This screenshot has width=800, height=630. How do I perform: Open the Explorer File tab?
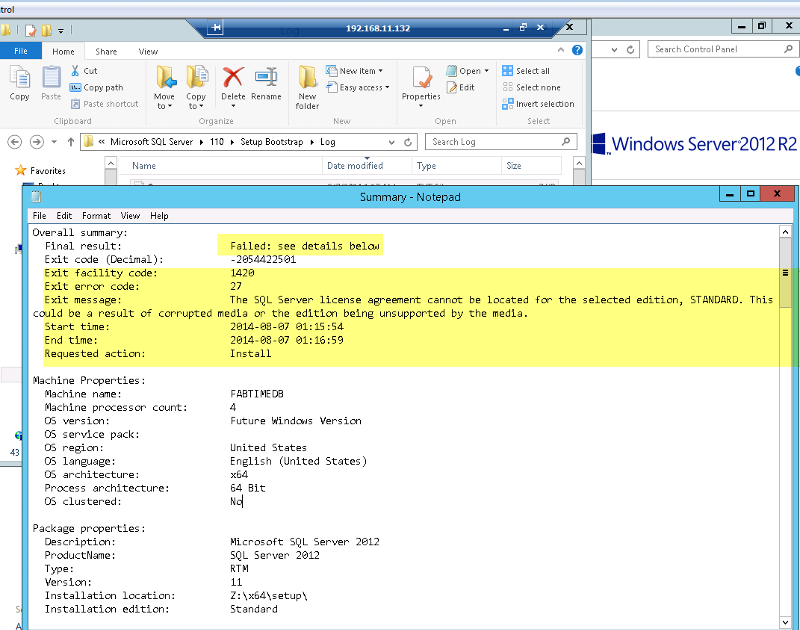(x=21, y=51)
